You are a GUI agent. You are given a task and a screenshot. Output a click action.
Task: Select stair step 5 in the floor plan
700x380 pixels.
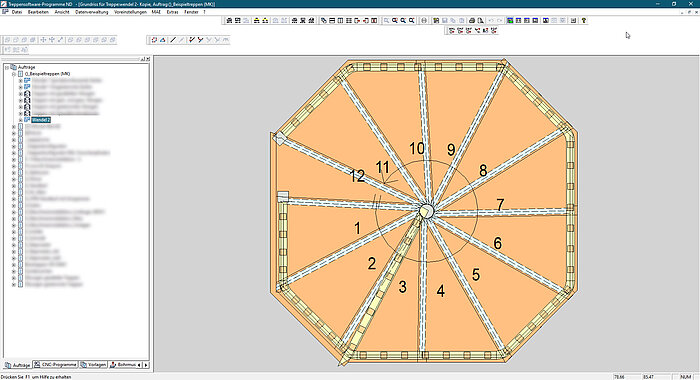coord(476,275)
